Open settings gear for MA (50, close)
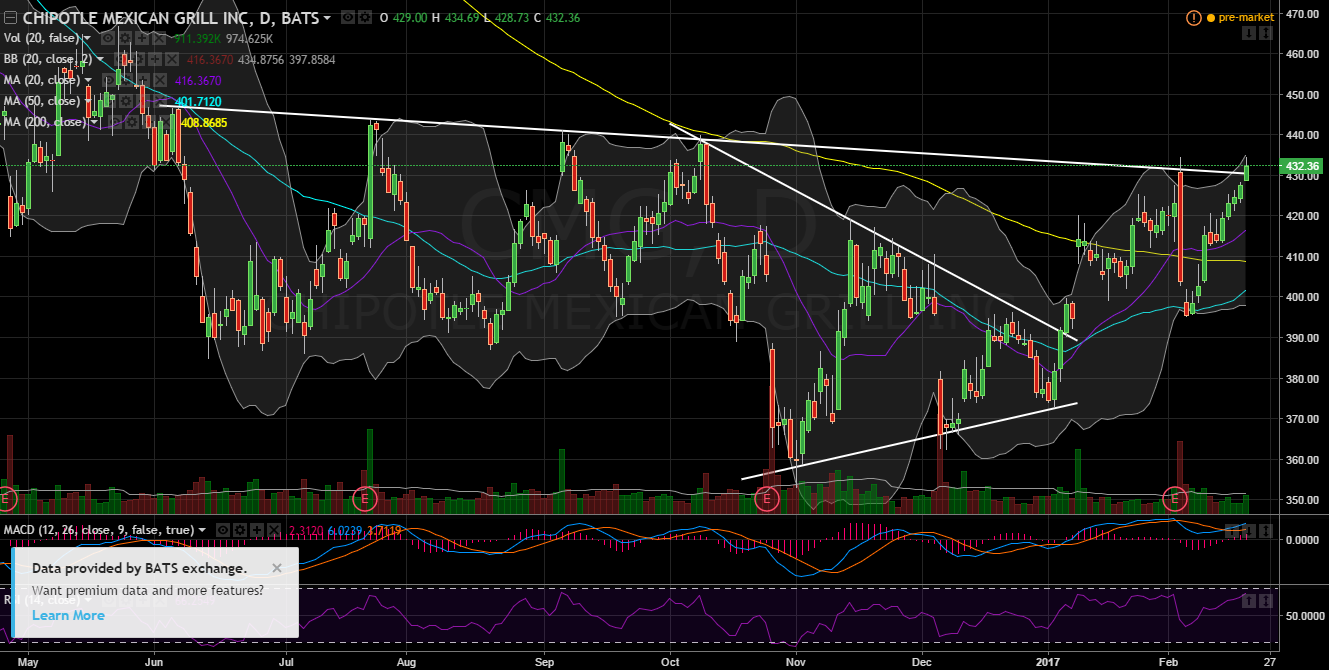The width and height of the screenshot is (1329, 670). (x=125, y=101)
